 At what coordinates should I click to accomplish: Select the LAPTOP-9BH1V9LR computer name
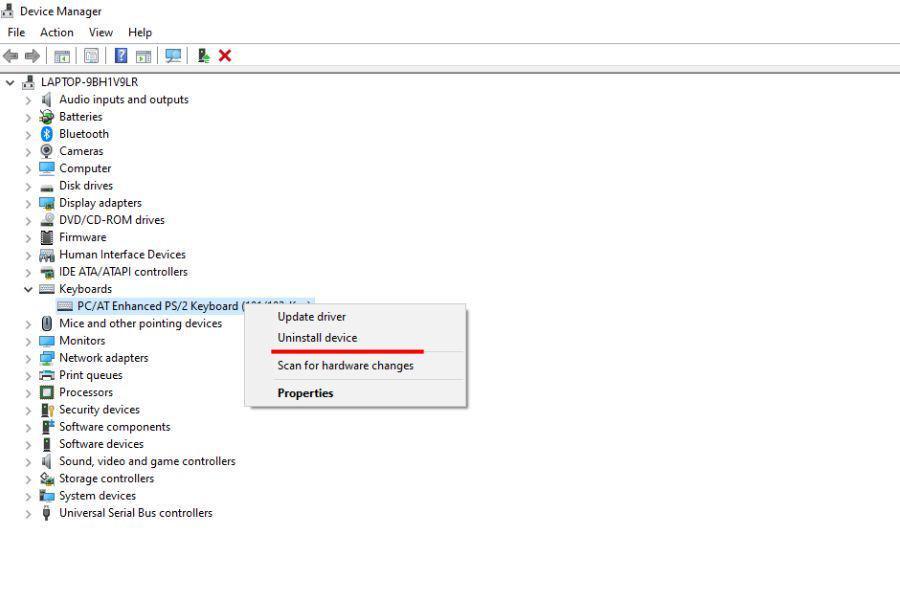click(90, 82)
